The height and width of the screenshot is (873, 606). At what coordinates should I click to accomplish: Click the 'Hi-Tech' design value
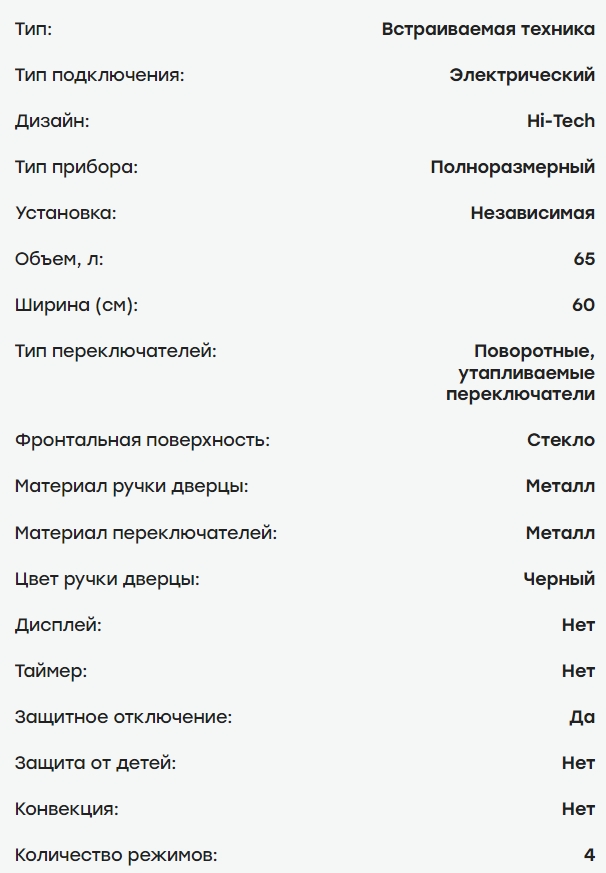tap(561, 121)
